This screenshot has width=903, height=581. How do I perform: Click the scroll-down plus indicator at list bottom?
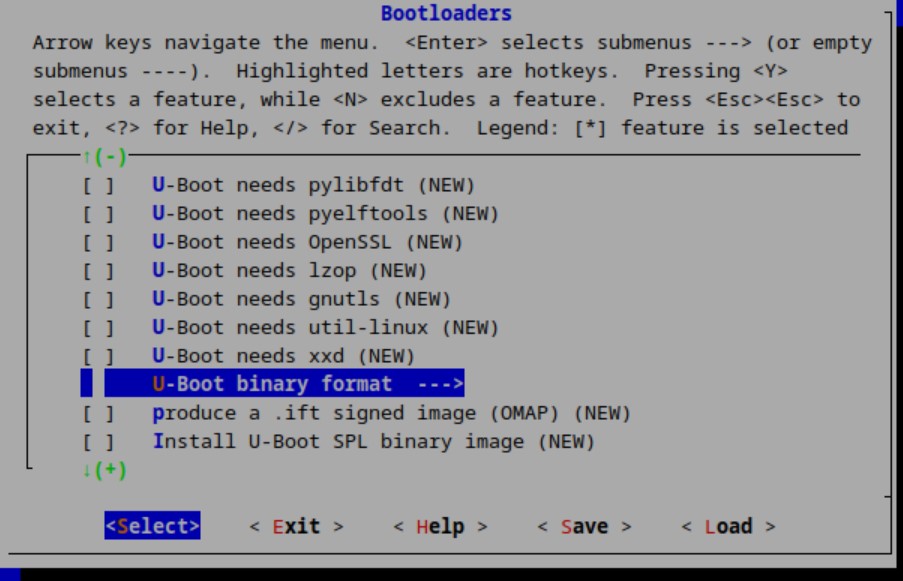coord(105,469)
